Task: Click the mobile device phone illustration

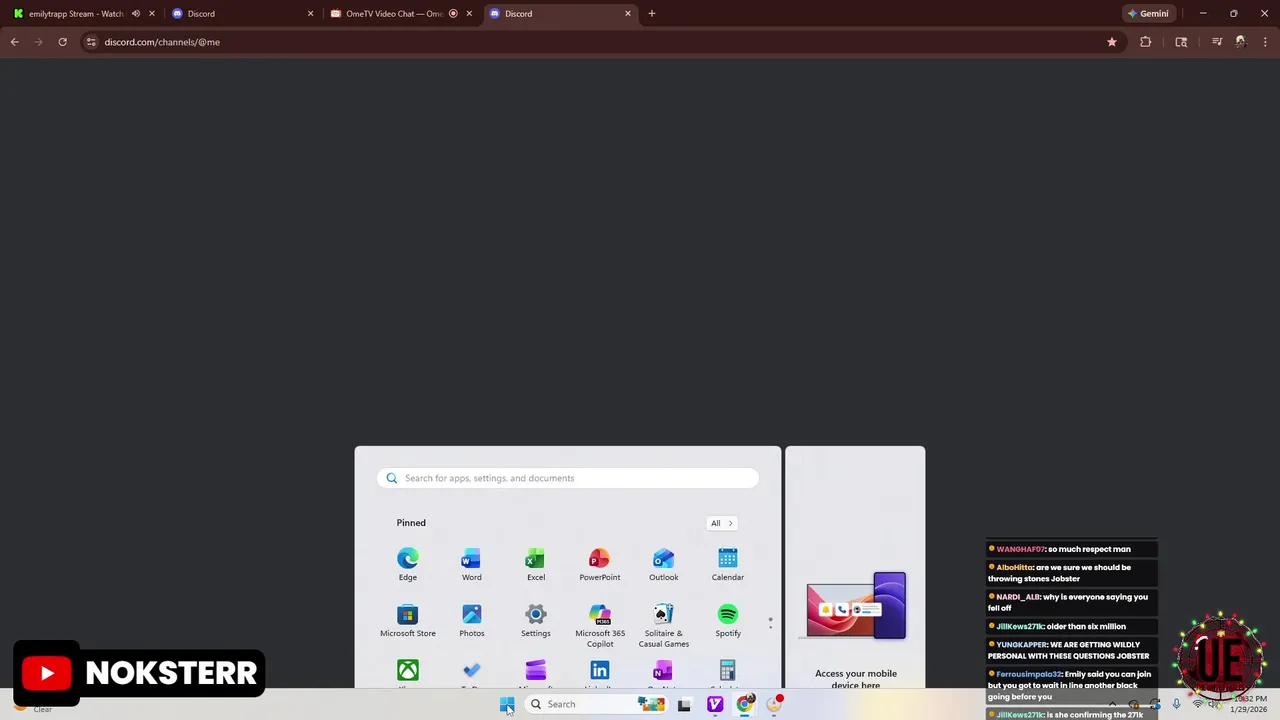Action: click(x=856, y=606)
